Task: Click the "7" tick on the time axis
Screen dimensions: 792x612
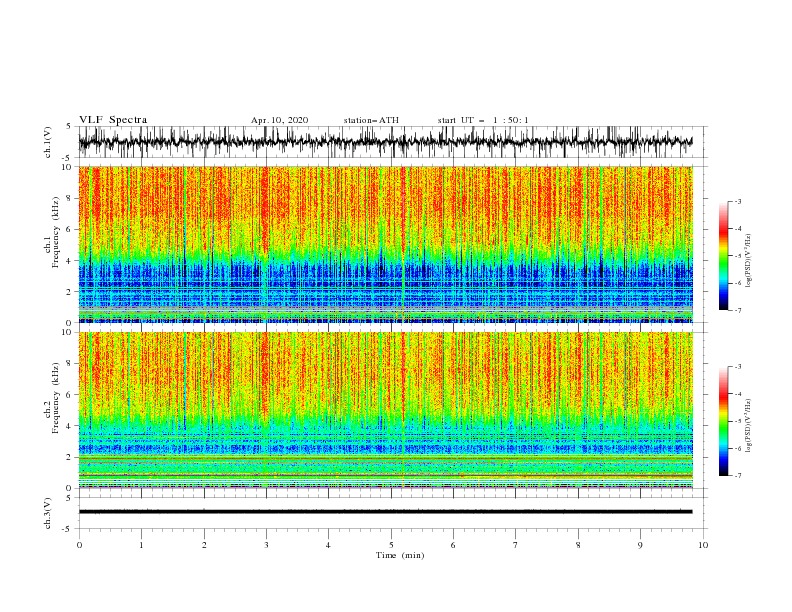Action: (x=516, y=545)
